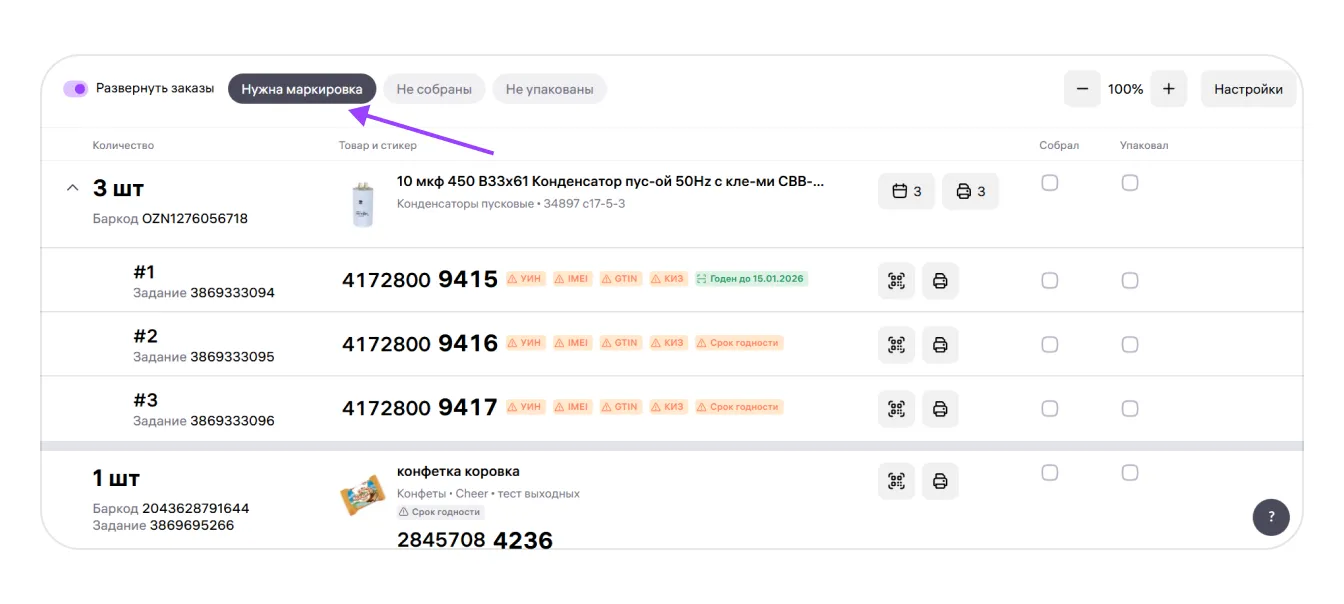Mark конфетка коровка as Собрал
The width and height of the screenshot is (1344, 604).
coord(1049,473)
